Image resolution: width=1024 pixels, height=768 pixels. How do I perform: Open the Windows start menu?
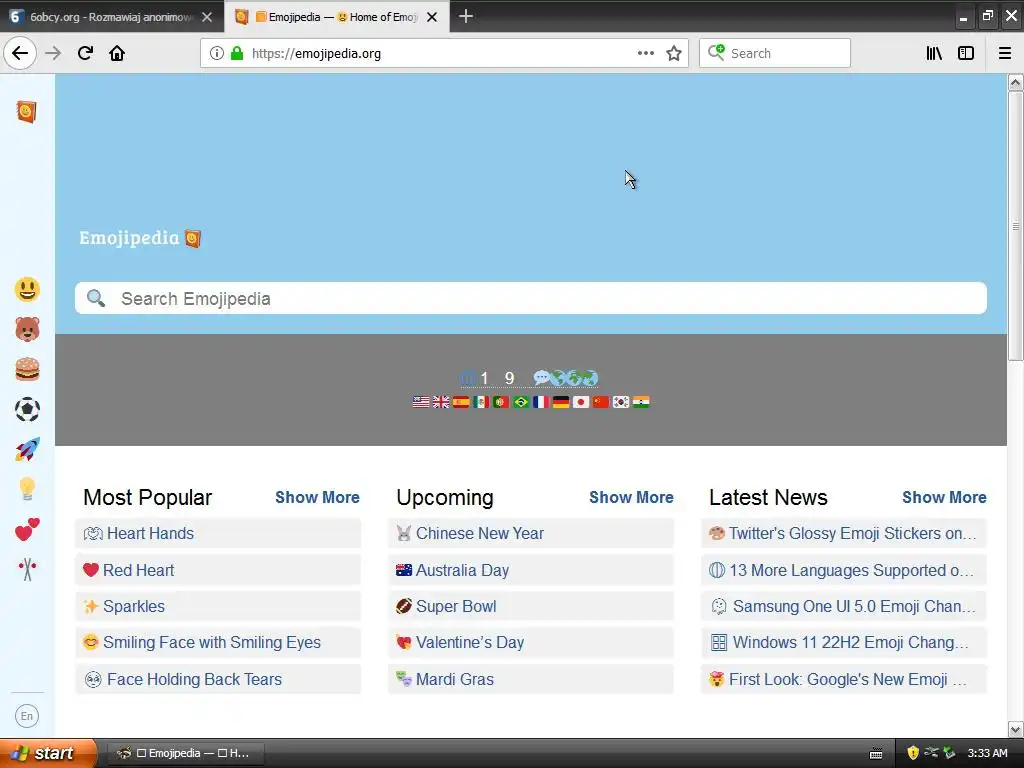click(48, 753)
